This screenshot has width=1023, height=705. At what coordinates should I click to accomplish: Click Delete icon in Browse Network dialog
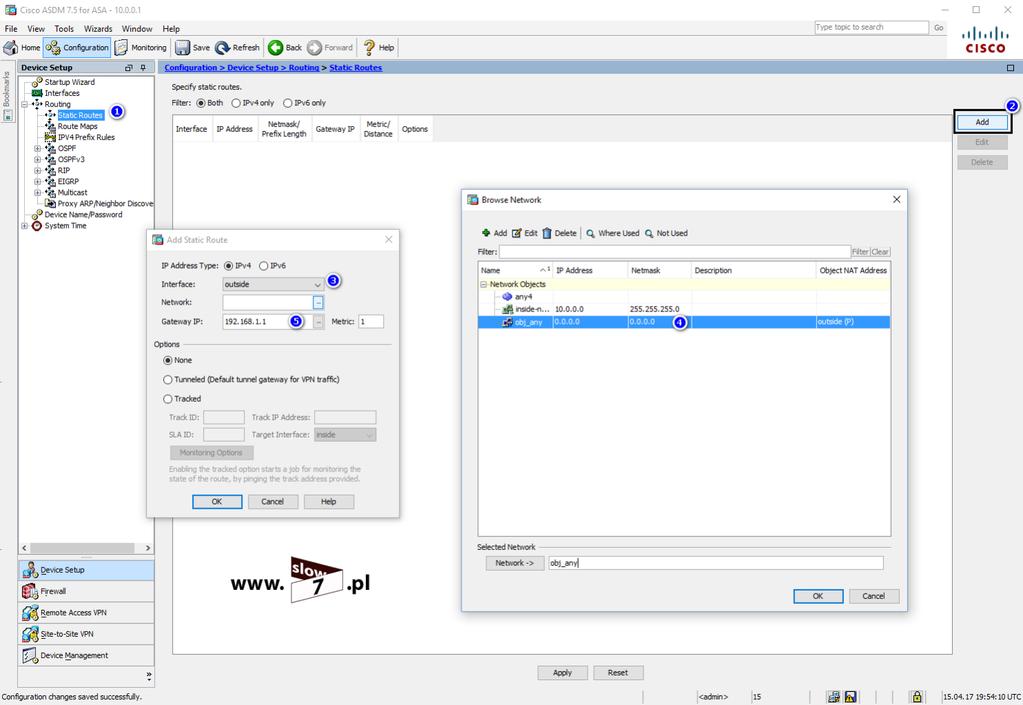(x=547, y=233)
